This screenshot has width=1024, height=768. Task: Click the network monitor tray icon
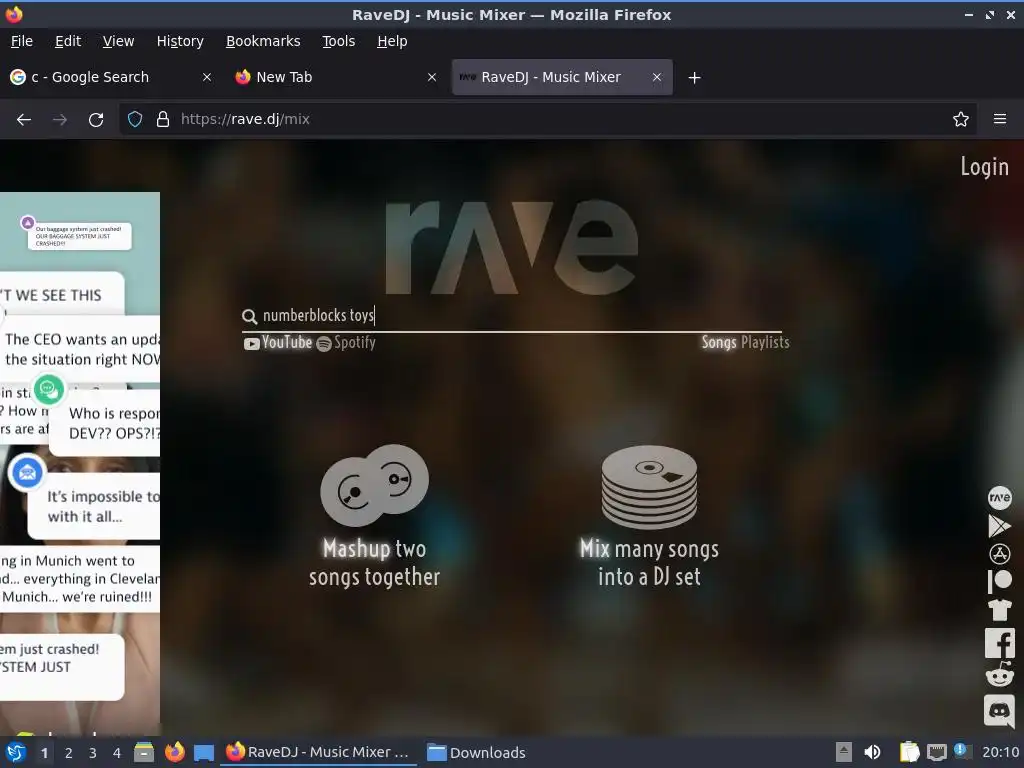936,752
